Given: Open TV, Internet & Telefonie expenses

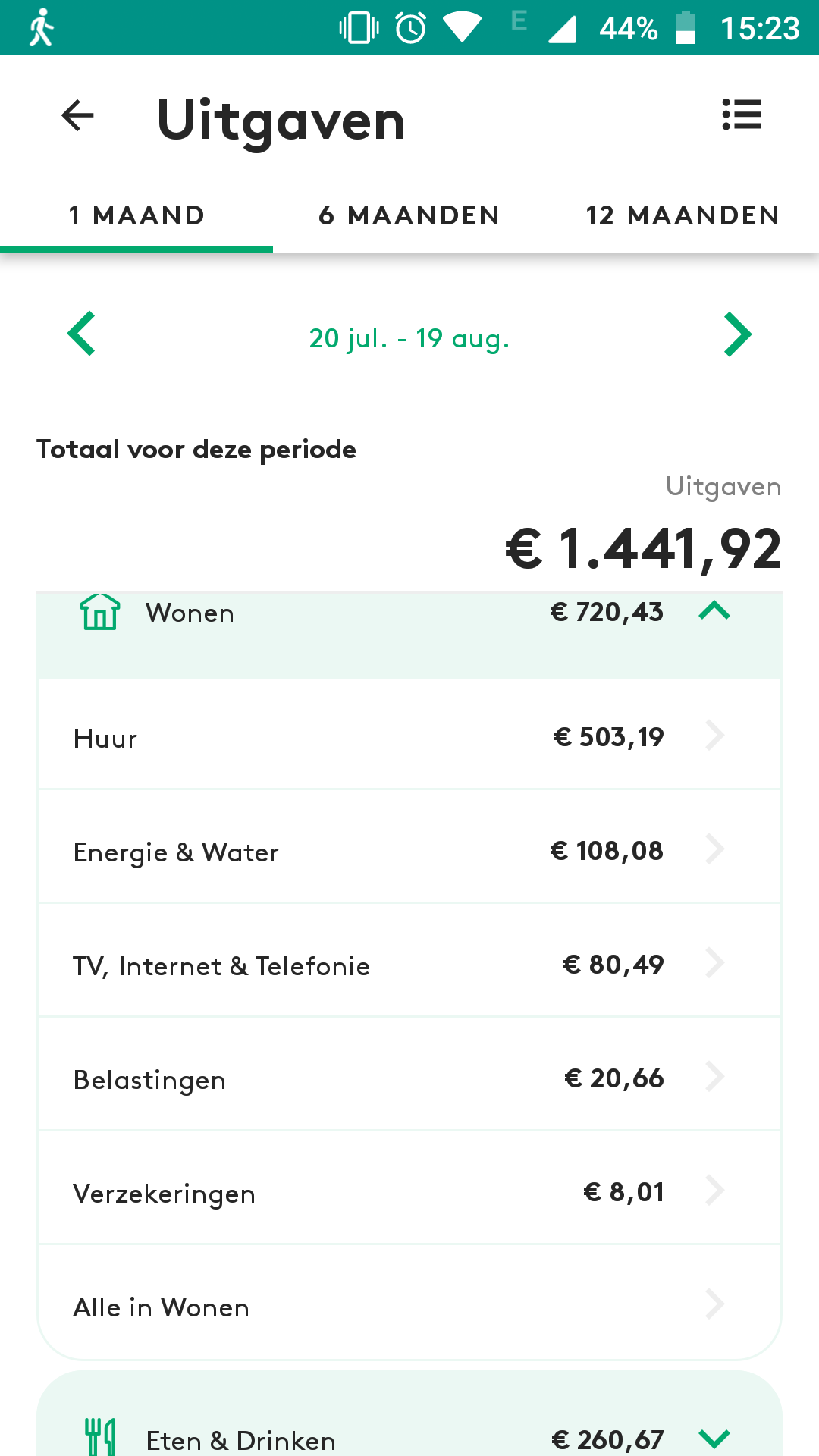Looking at the screenshot, I should tap(409, 963).
